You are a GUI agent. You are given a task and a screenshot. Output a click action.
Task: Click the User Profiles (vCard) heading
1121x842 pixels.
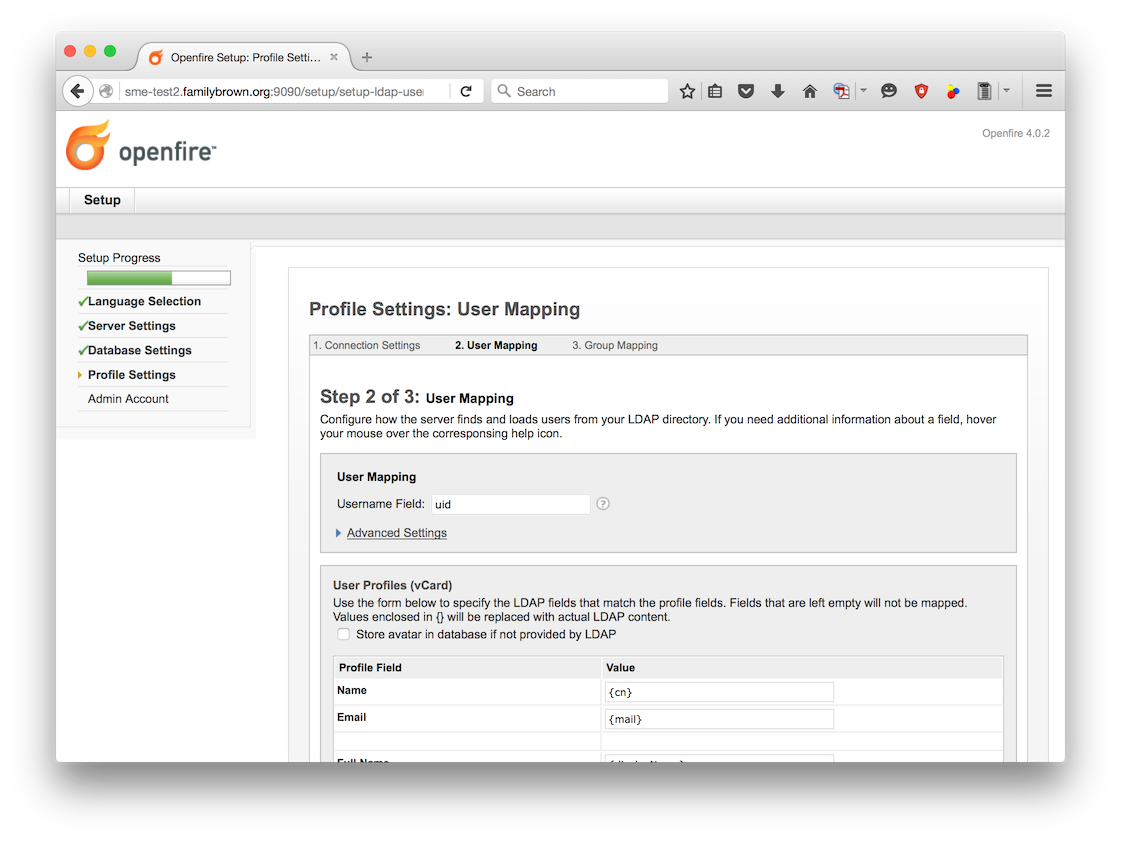pyautogui.click(x=392, y=585)
